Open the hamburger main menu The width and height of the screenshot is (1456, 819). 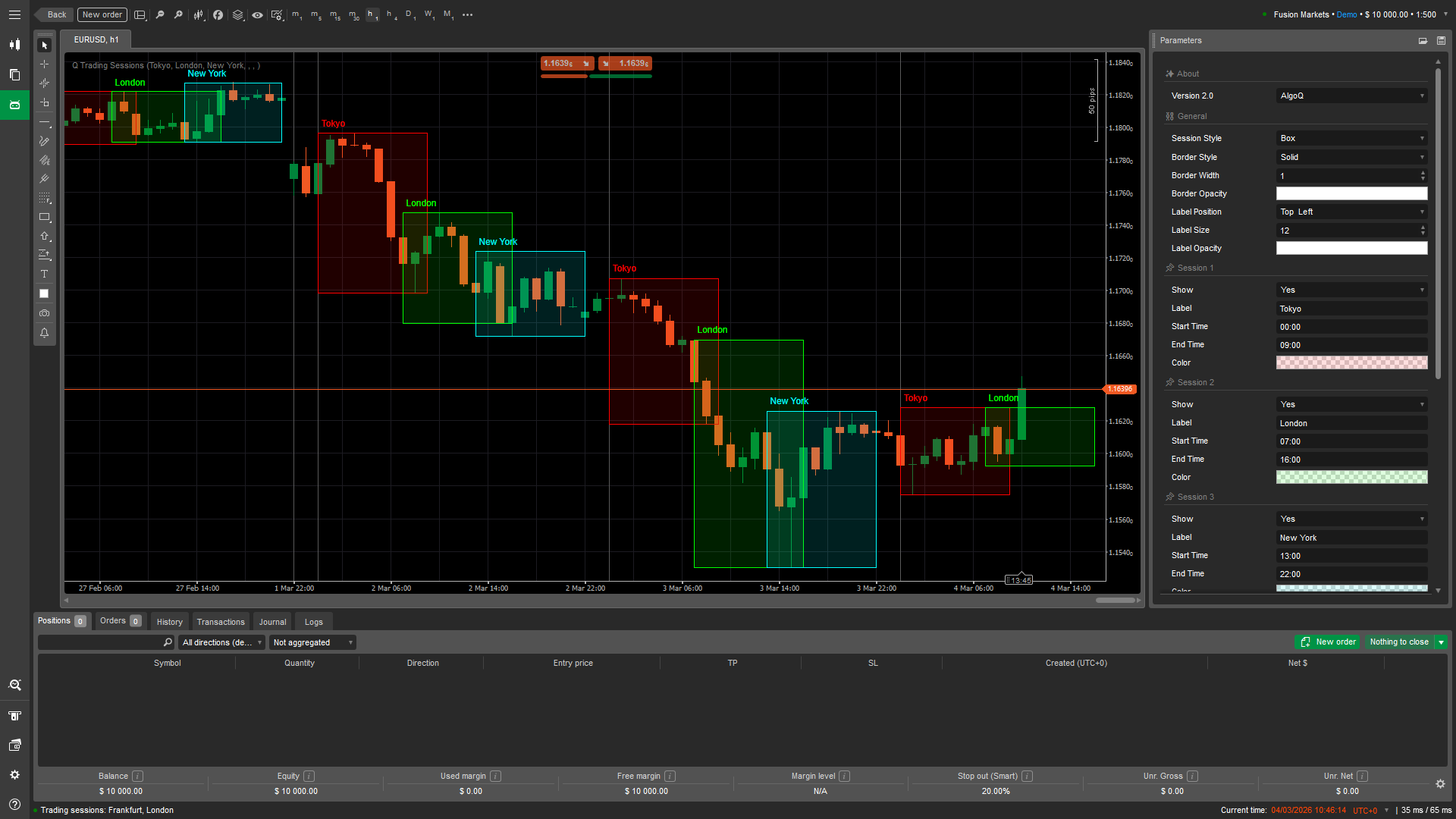pyautogui.click(x=14, y=14)
